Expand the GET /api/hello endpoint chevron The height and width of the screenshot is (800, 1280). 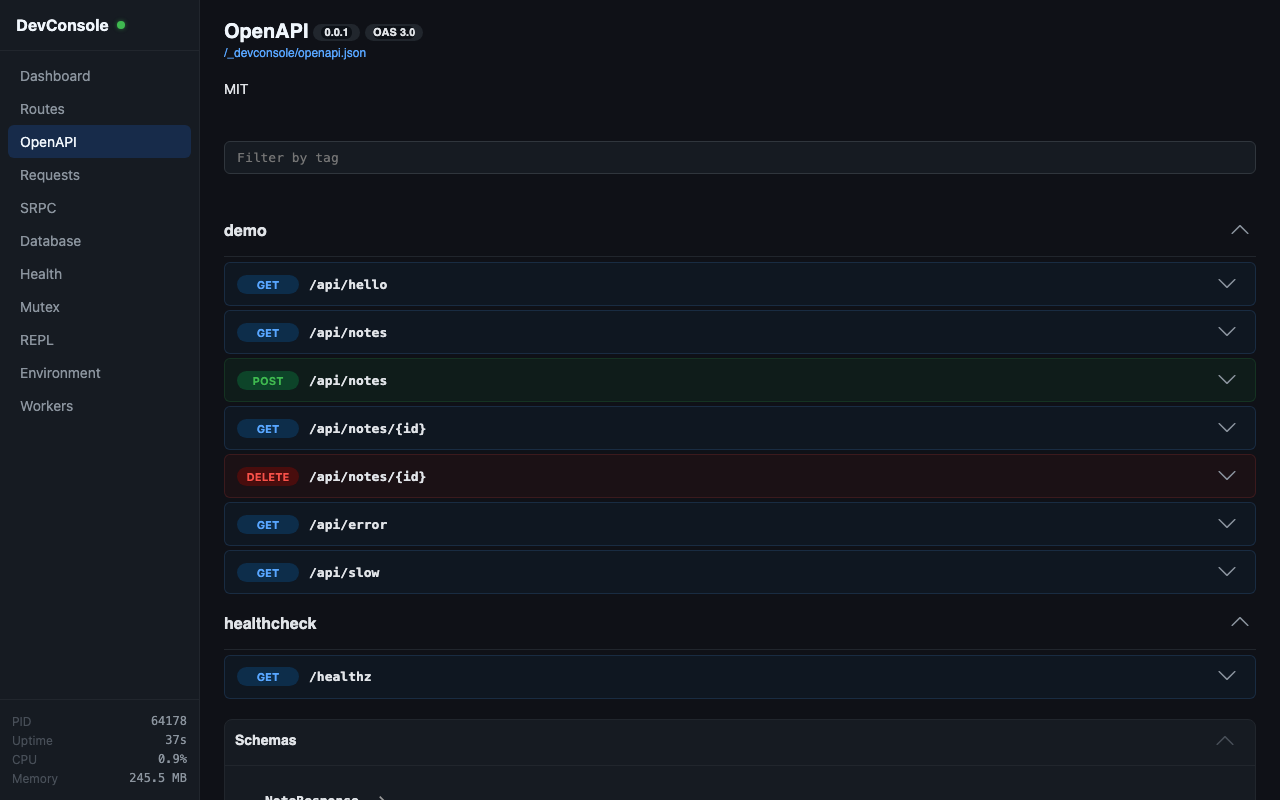click(1227, 284)
